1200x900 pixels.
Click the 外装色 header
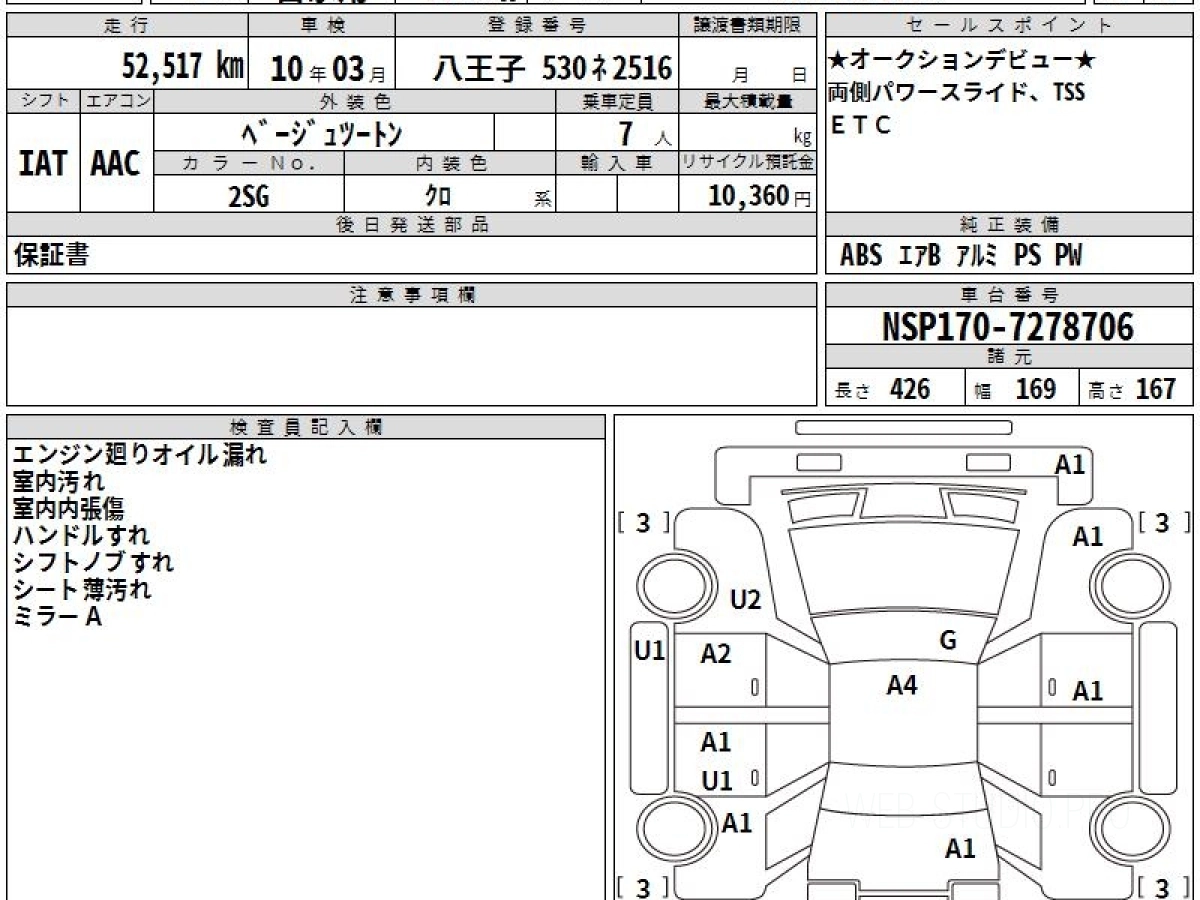coord(355,101)
